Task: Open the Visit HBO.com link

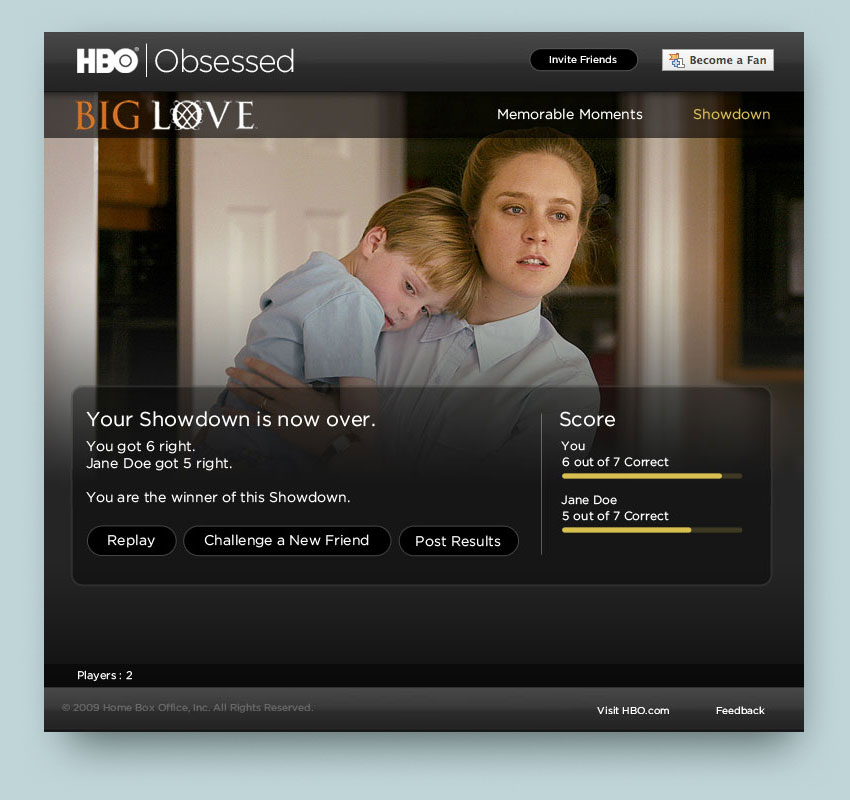Action: (633, 711)
